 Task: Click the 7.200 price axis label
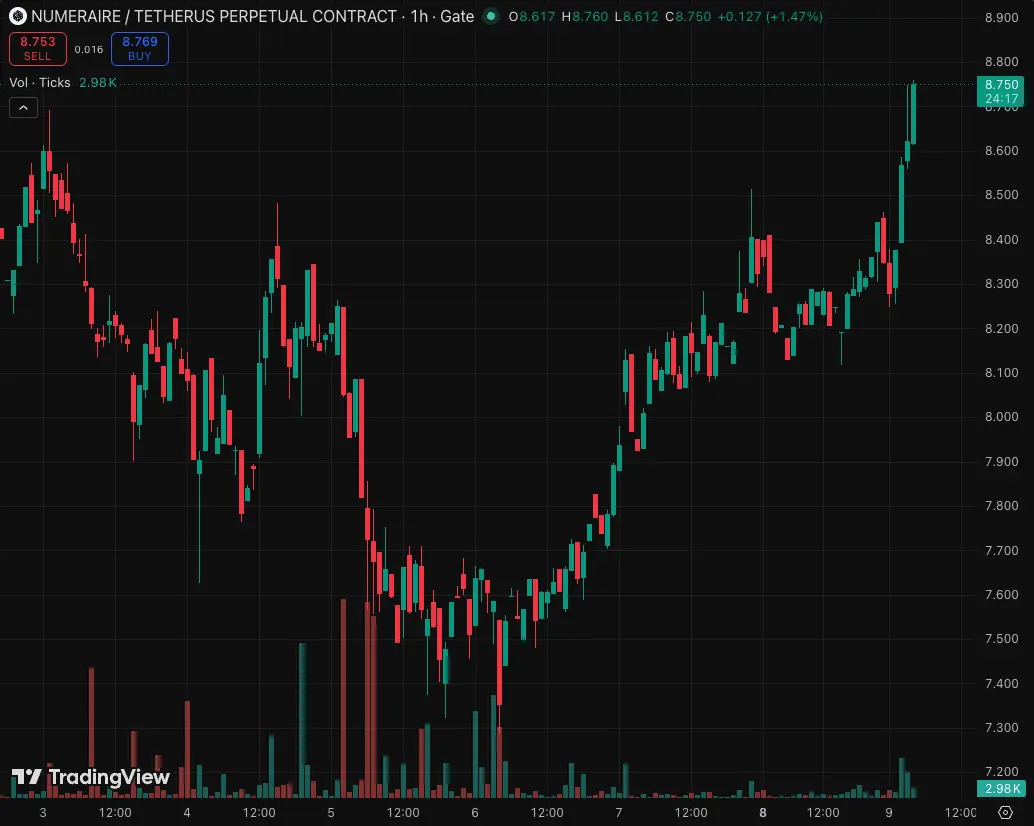1001,772
